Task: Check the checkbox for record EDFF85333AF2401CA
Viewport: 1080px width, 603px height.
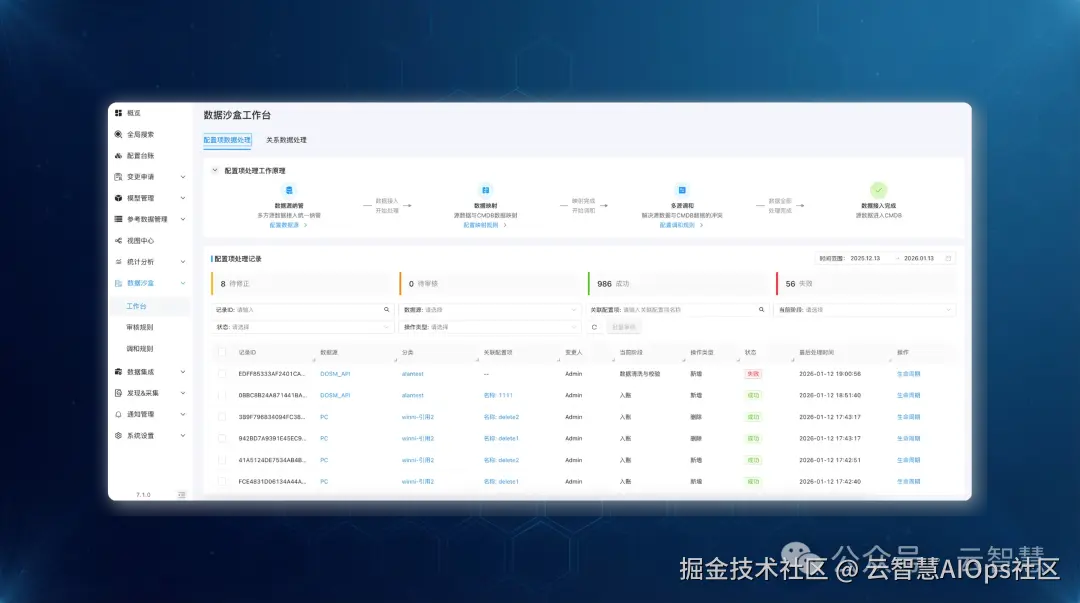Action: click(x=222, y=374)
